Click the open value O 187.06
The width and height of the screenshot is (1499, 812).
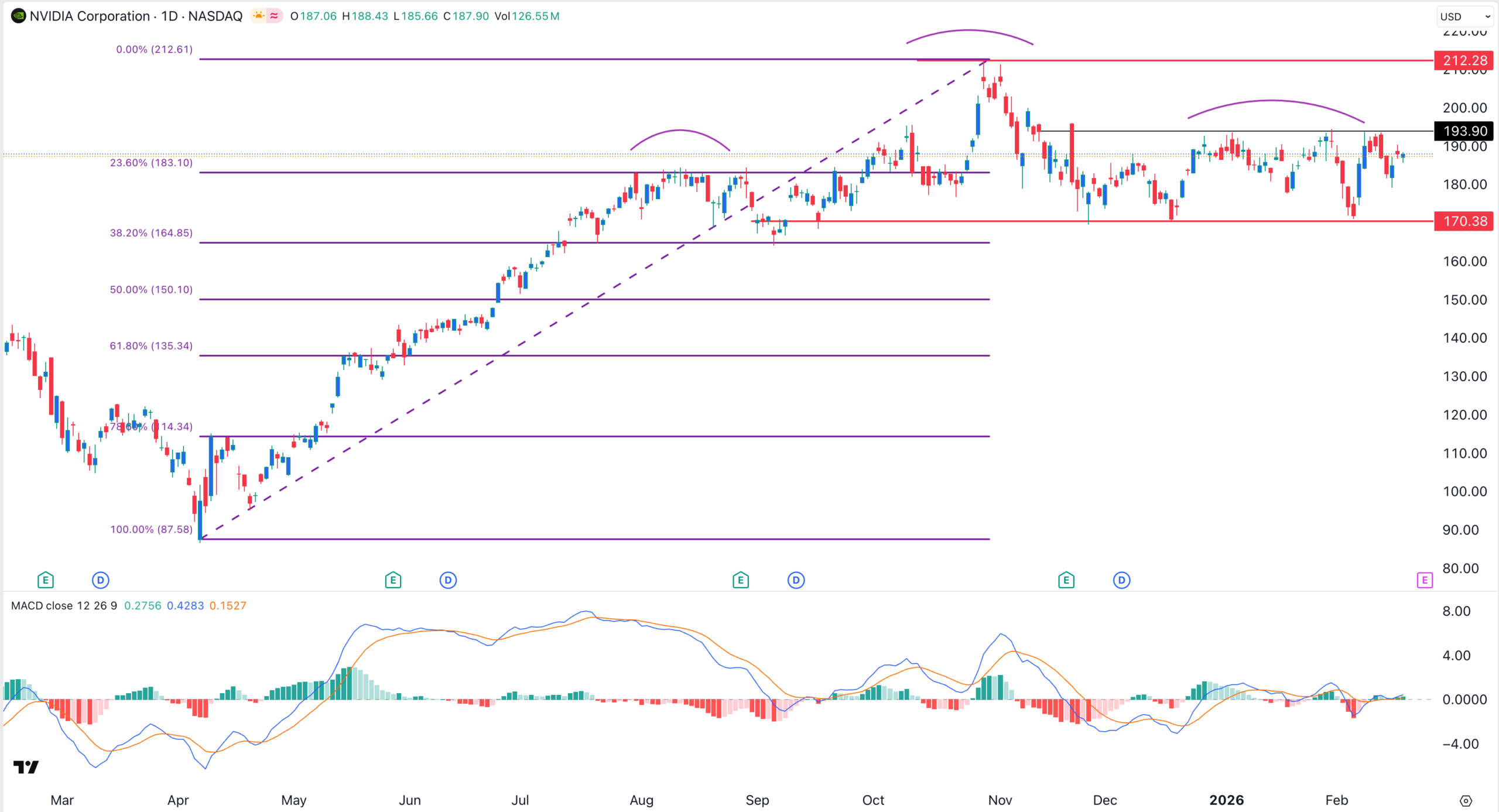coord(314,16)
